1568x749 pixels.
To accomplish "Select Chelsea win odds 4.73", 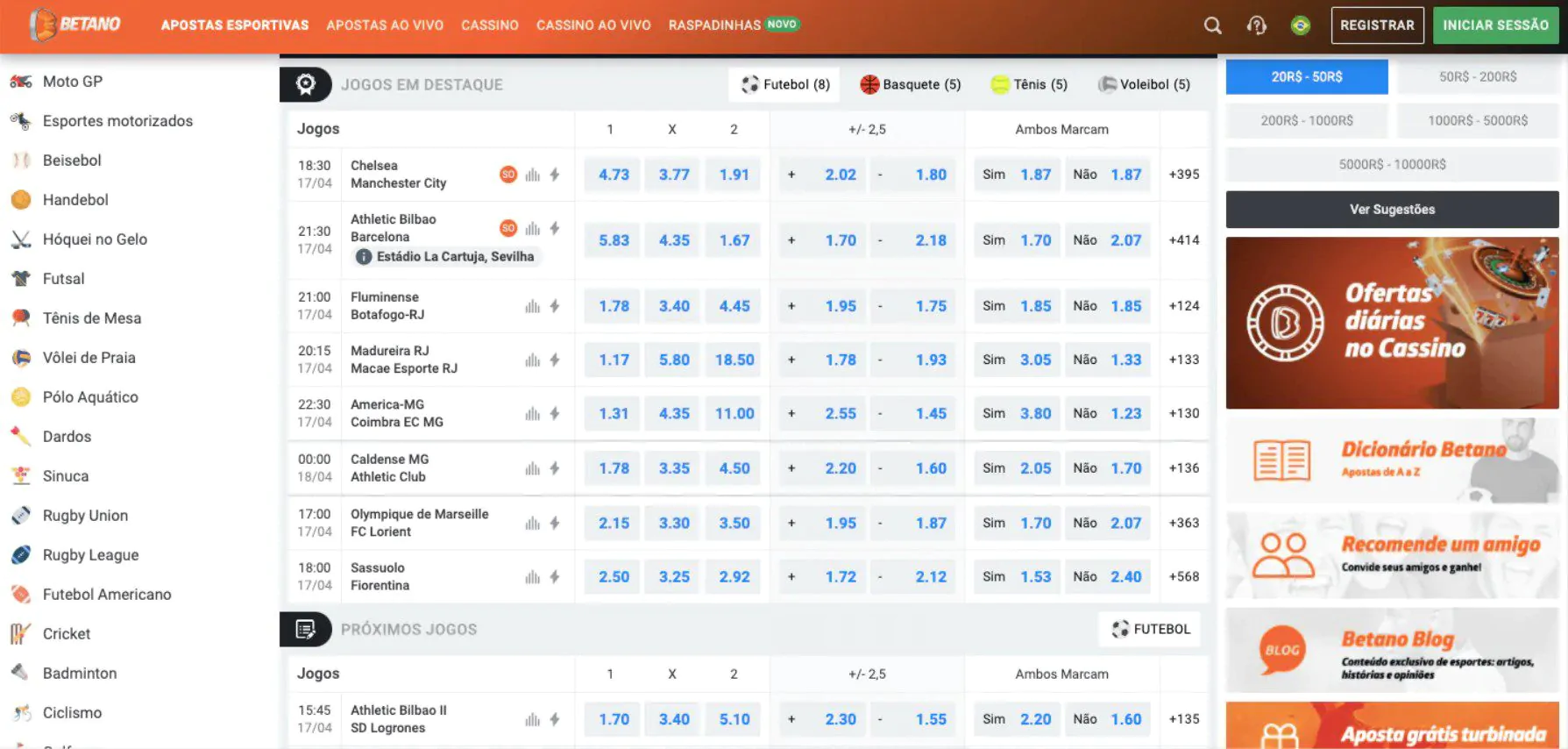I will tap(614, 175).
